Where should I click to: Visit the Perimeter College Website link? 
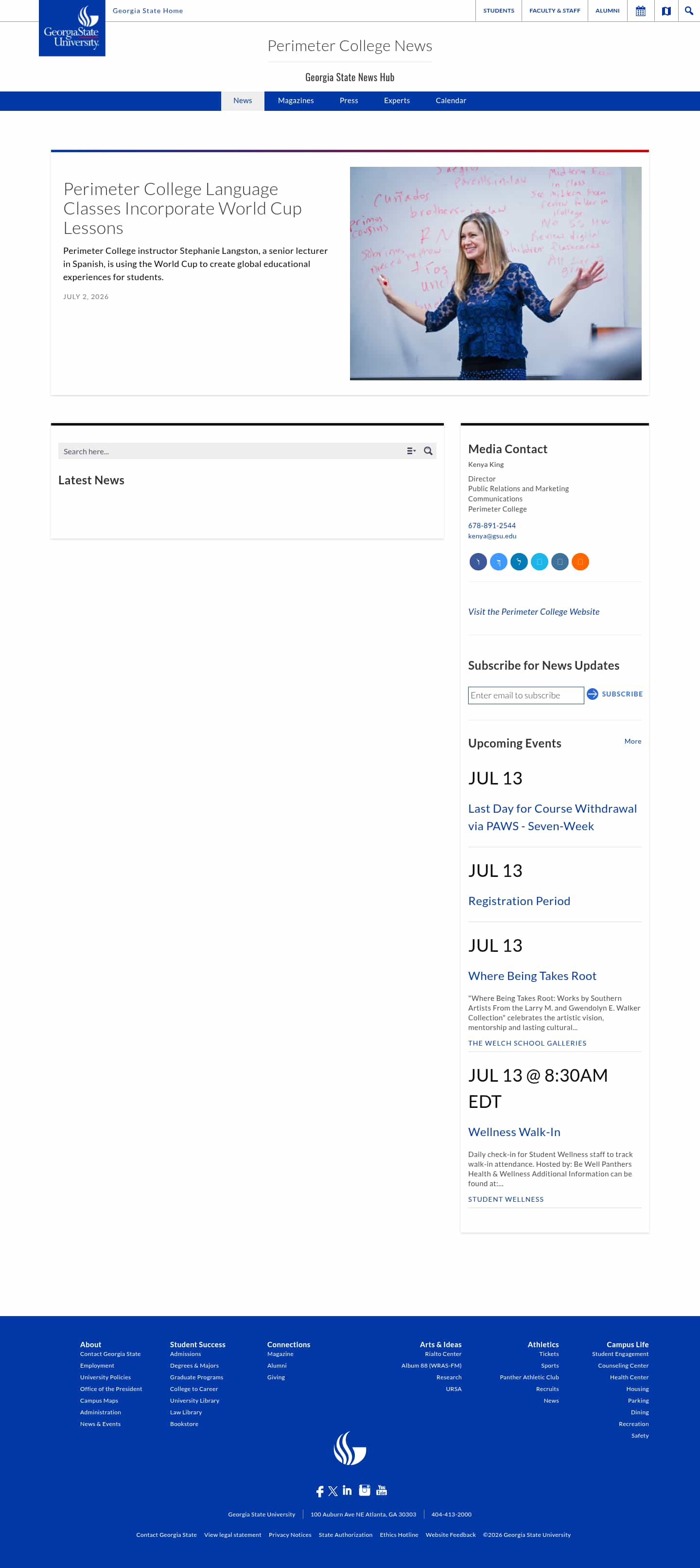[x=534, y=612]
